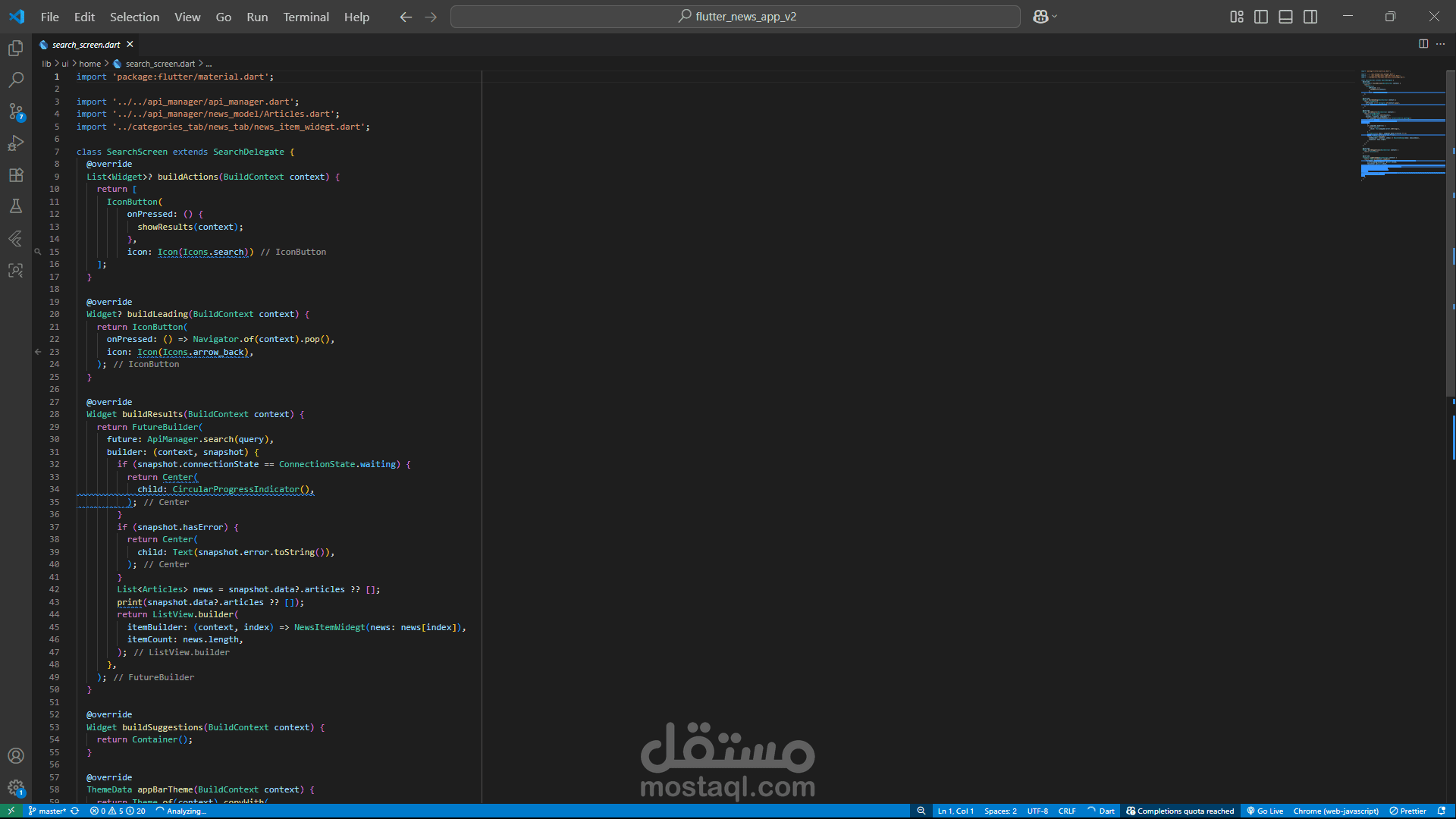The width and height of the screenshot is (1456, 819).
Task: Open the Search view in activity bar
Action: pyautogui.click(x=16, y=80)
